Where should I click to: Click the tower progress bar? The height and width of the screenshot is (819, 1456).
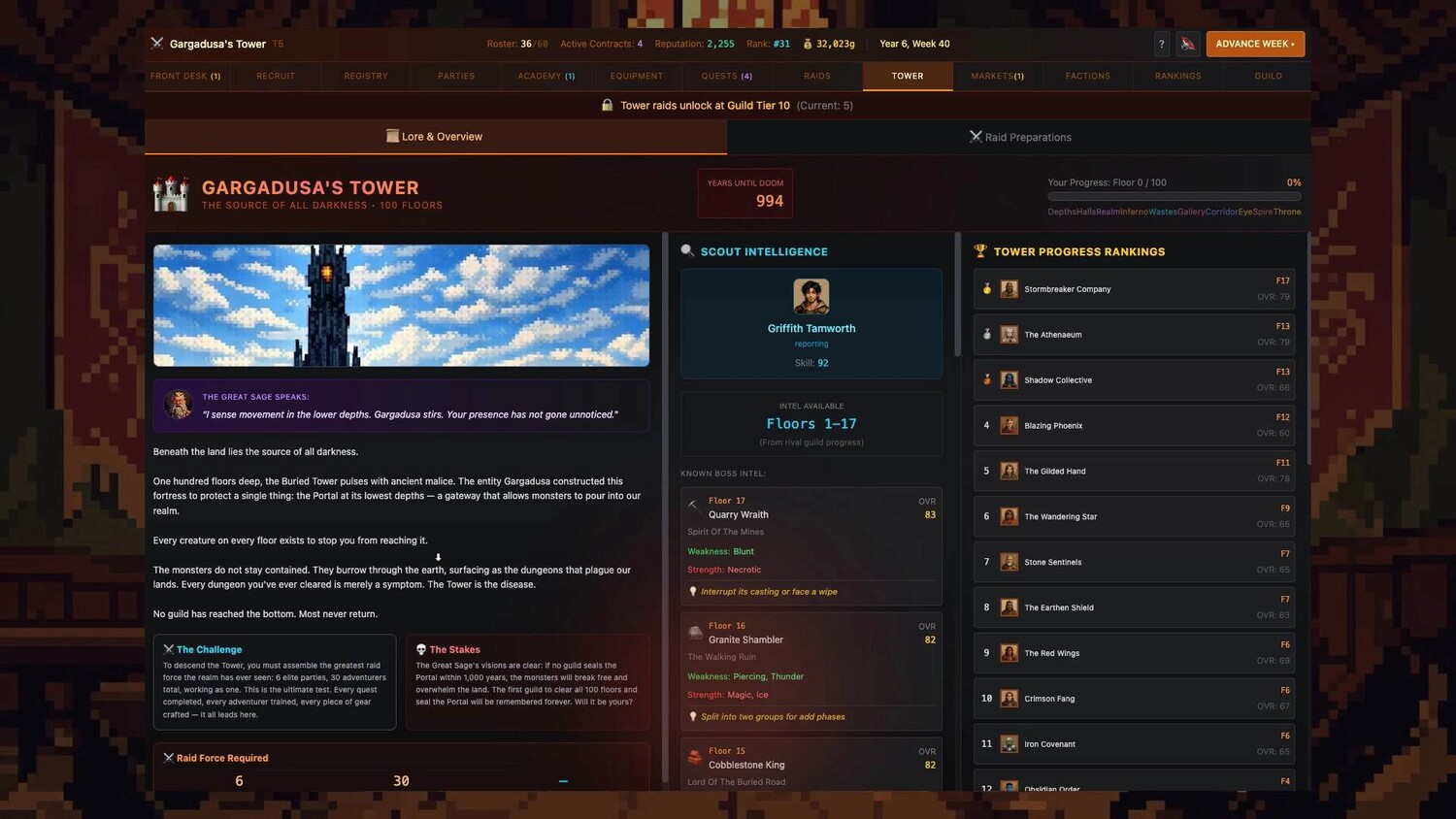(x=1174, y=196)
